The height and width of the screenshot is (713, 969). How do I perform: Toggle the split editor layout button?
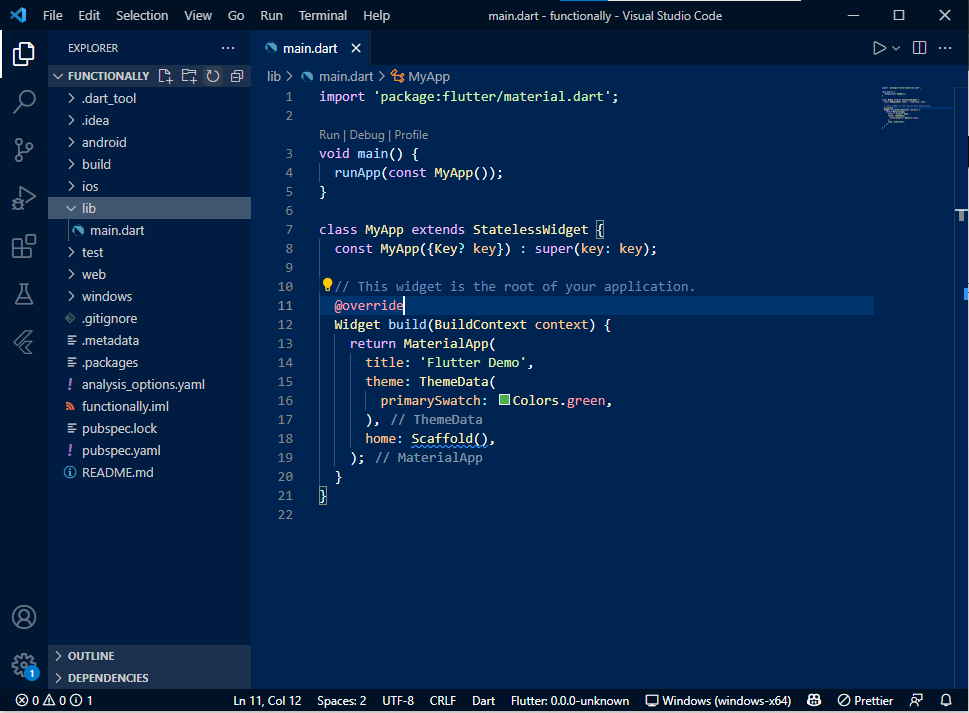(x=918, y=47)
